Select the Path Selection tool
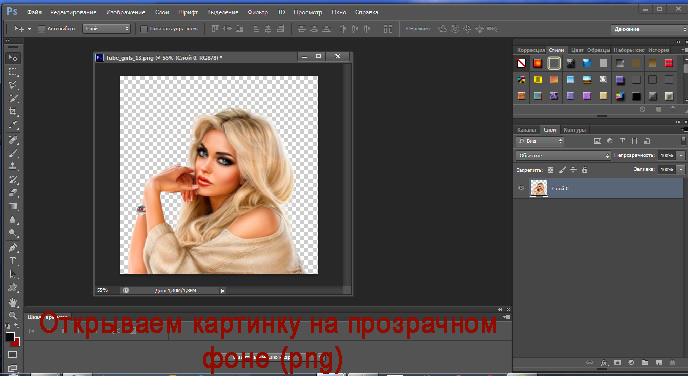 click(13, 275)
